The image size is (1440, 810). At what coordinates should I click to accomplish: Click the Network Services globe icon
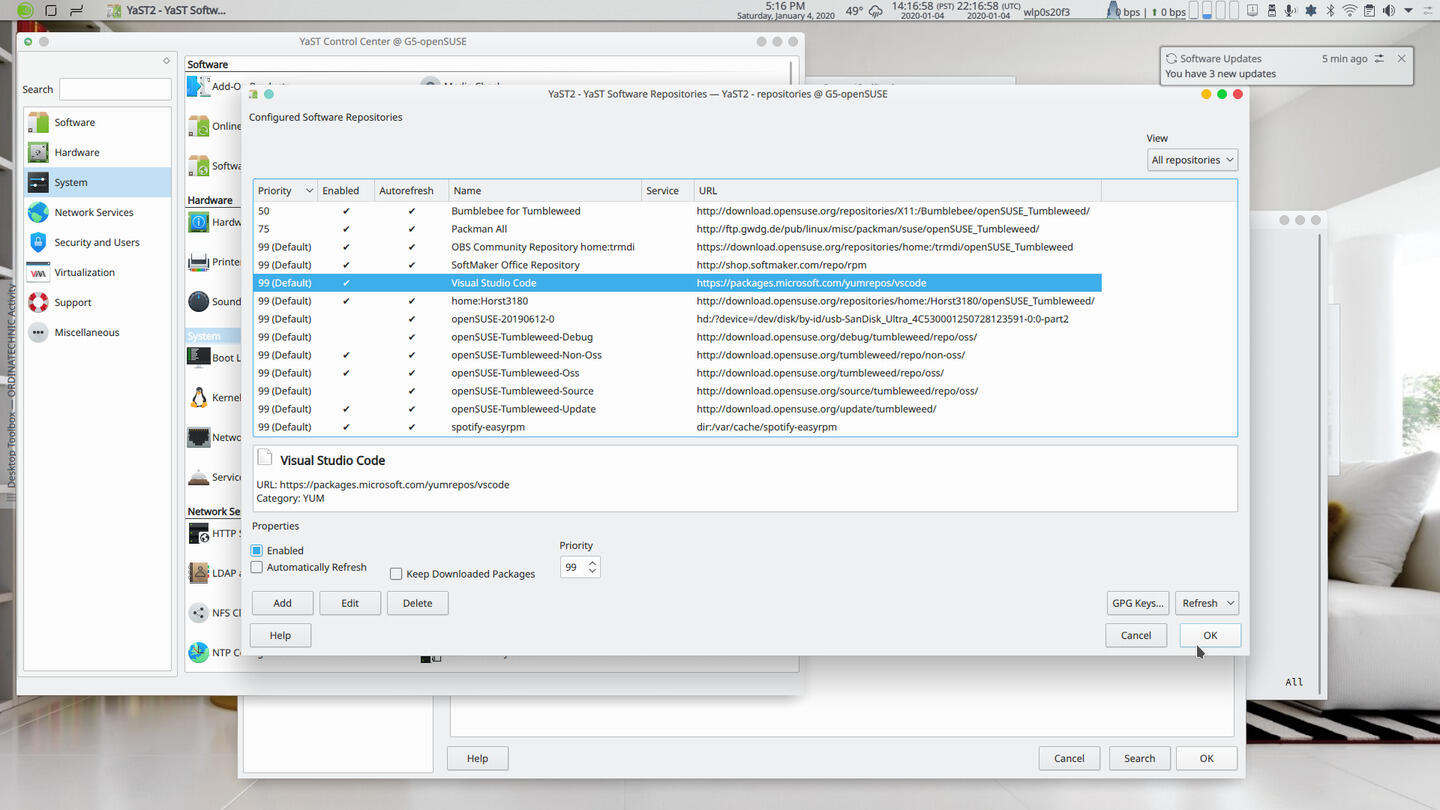(x=38, y=212)
